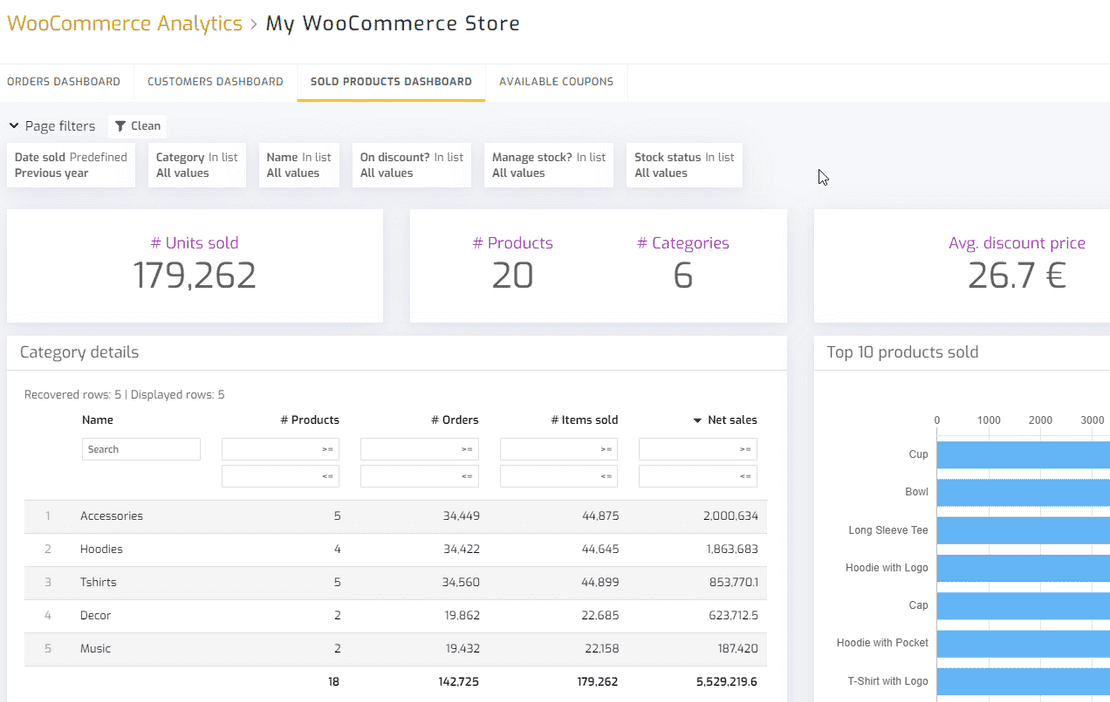Click the Bowl bar in chart

pyautogui.click(x=1023, y=493)
